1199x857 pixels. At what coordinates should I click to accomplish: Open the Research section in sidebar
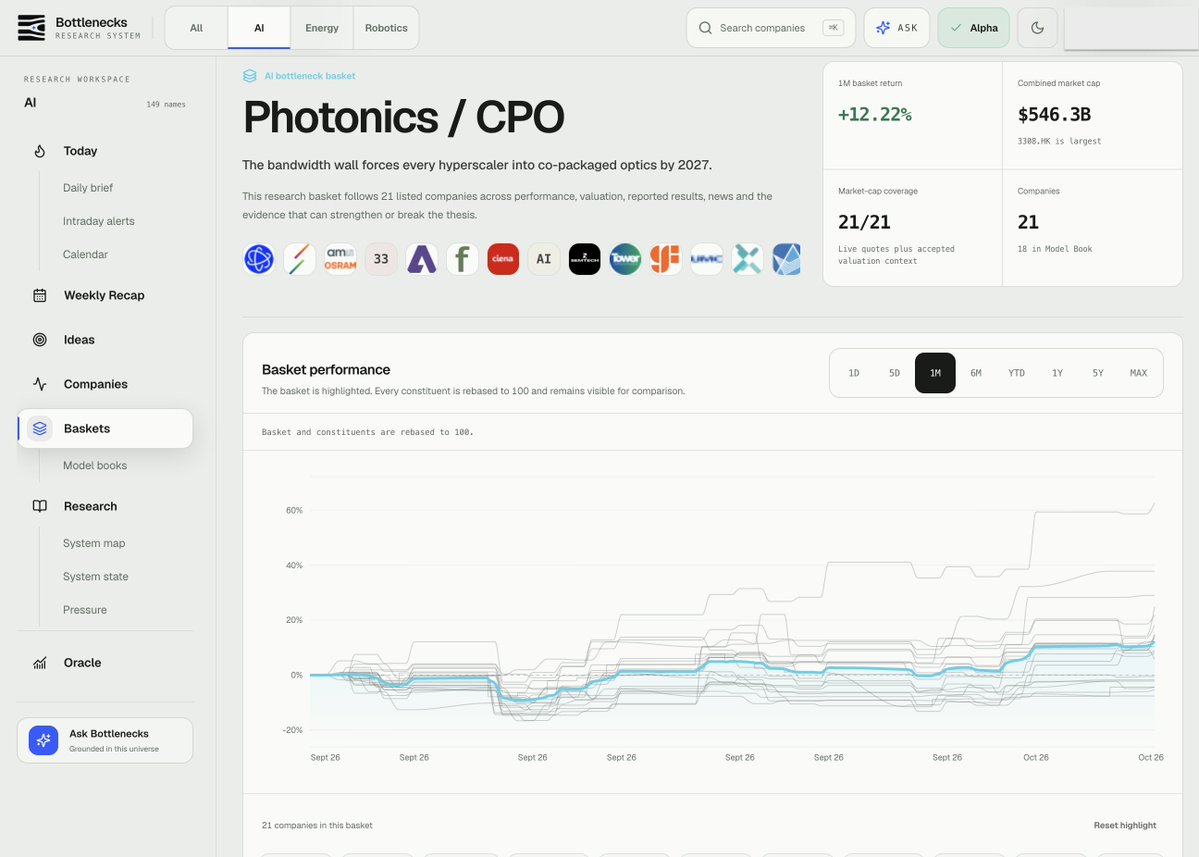point(105,506)
